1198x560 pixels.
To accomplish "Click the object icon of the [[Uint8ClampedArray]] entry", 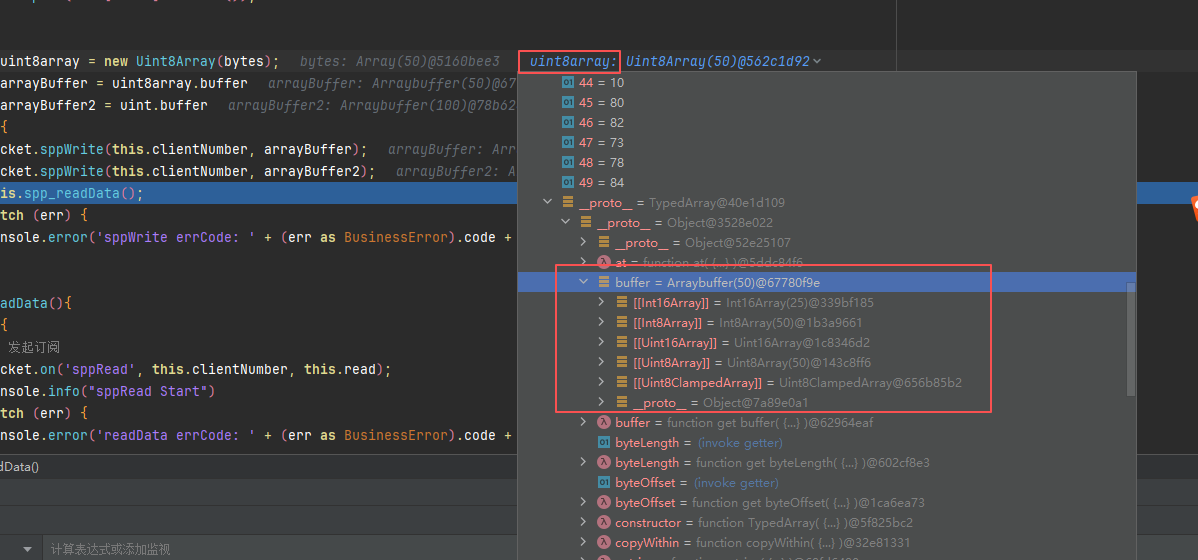I will (622, 383).
